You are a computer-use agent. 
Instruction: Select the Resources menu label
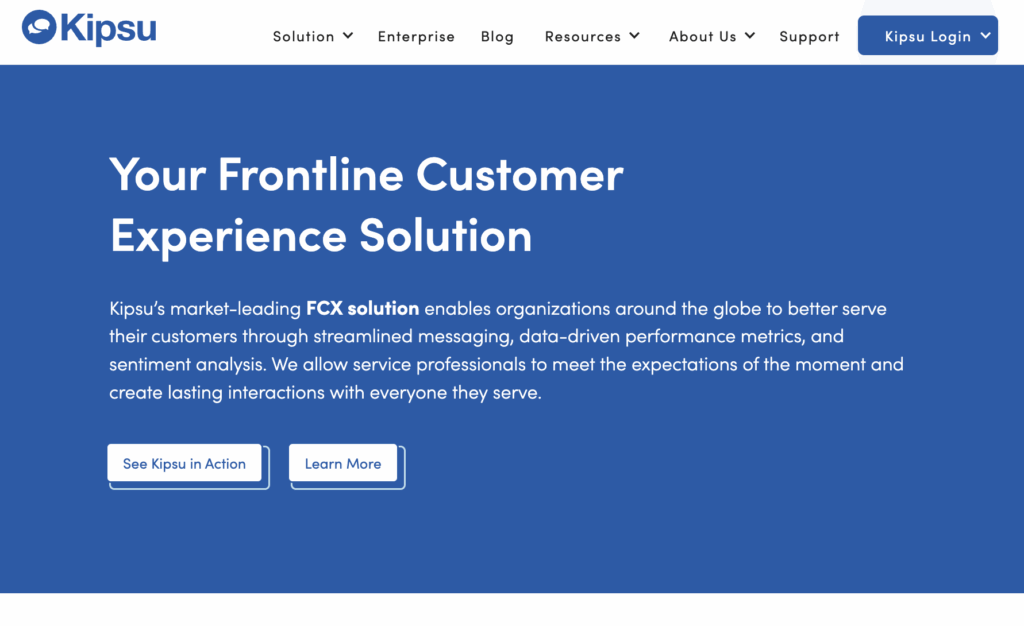(582, 36)
